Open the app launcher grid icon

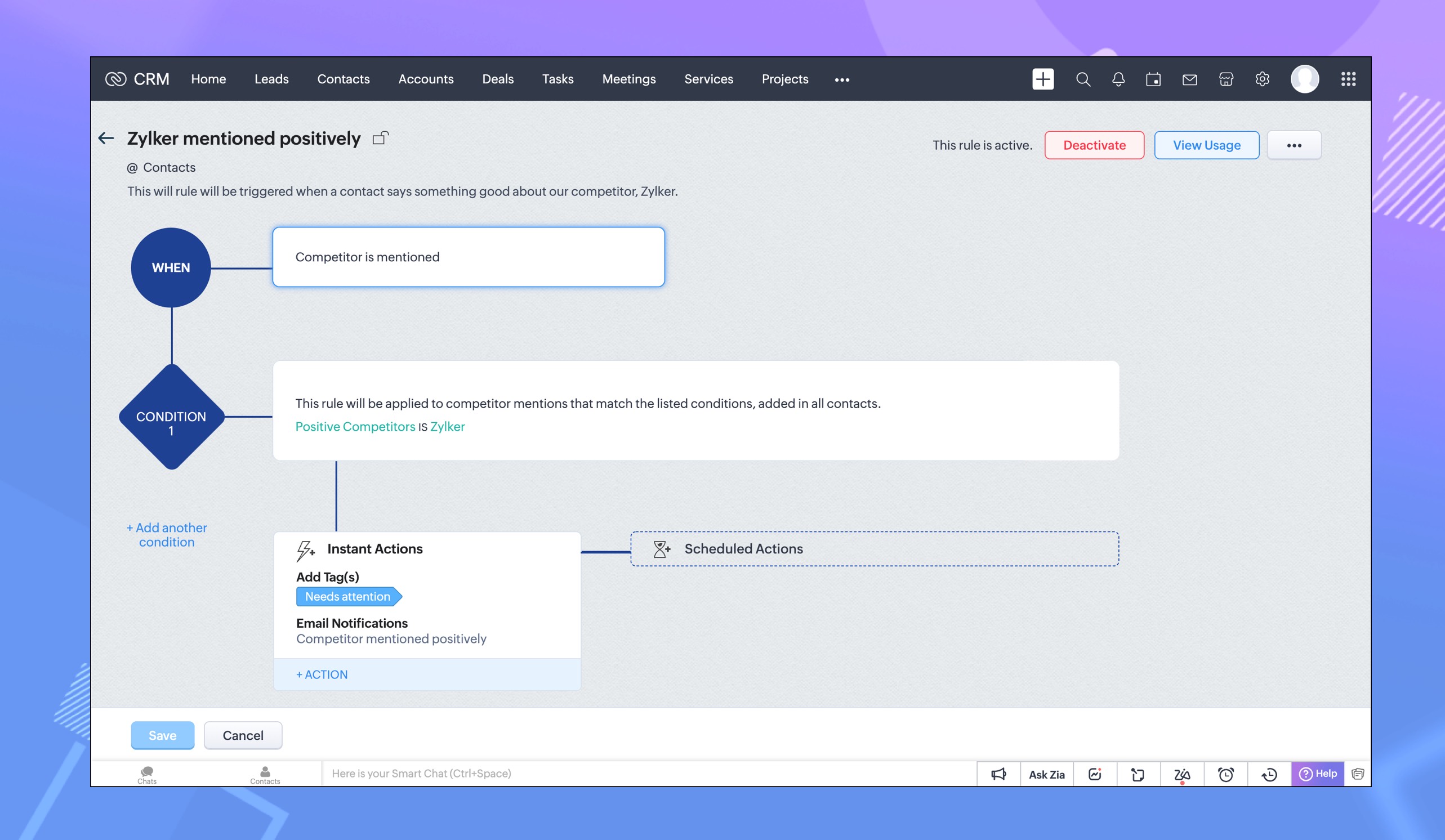(1348, 79)
